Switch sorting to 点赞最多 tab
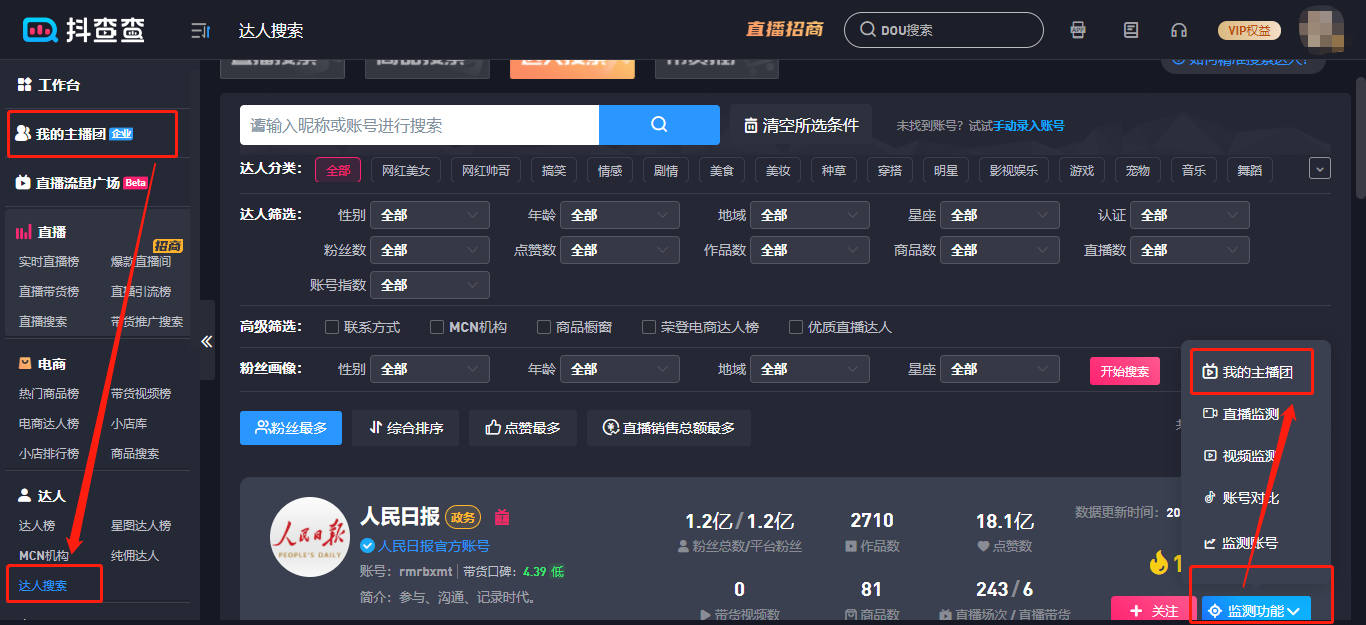Image resolution: width=1366 pixels, height=625 pixels. (522, 428)
